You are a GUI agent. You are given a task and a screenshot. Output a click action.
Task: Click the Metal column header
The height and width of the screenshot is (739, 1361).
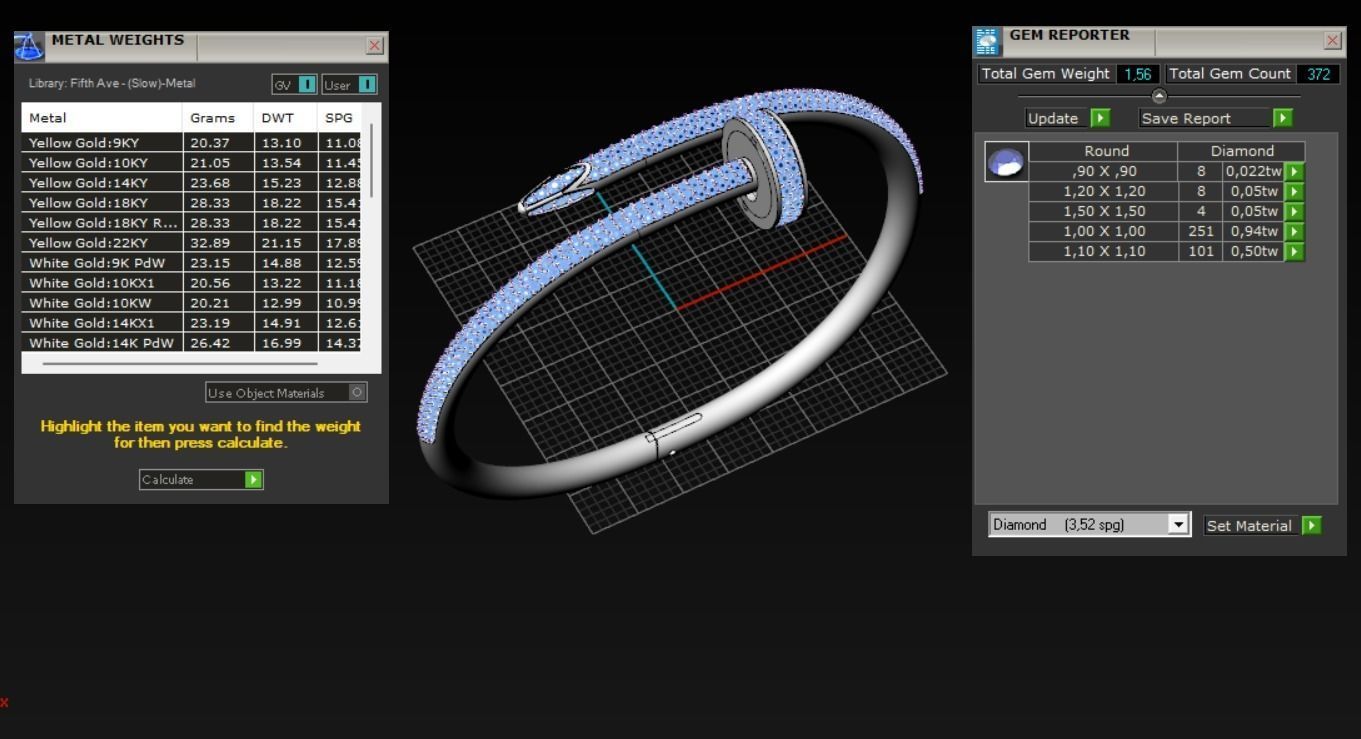click(102, 118)
